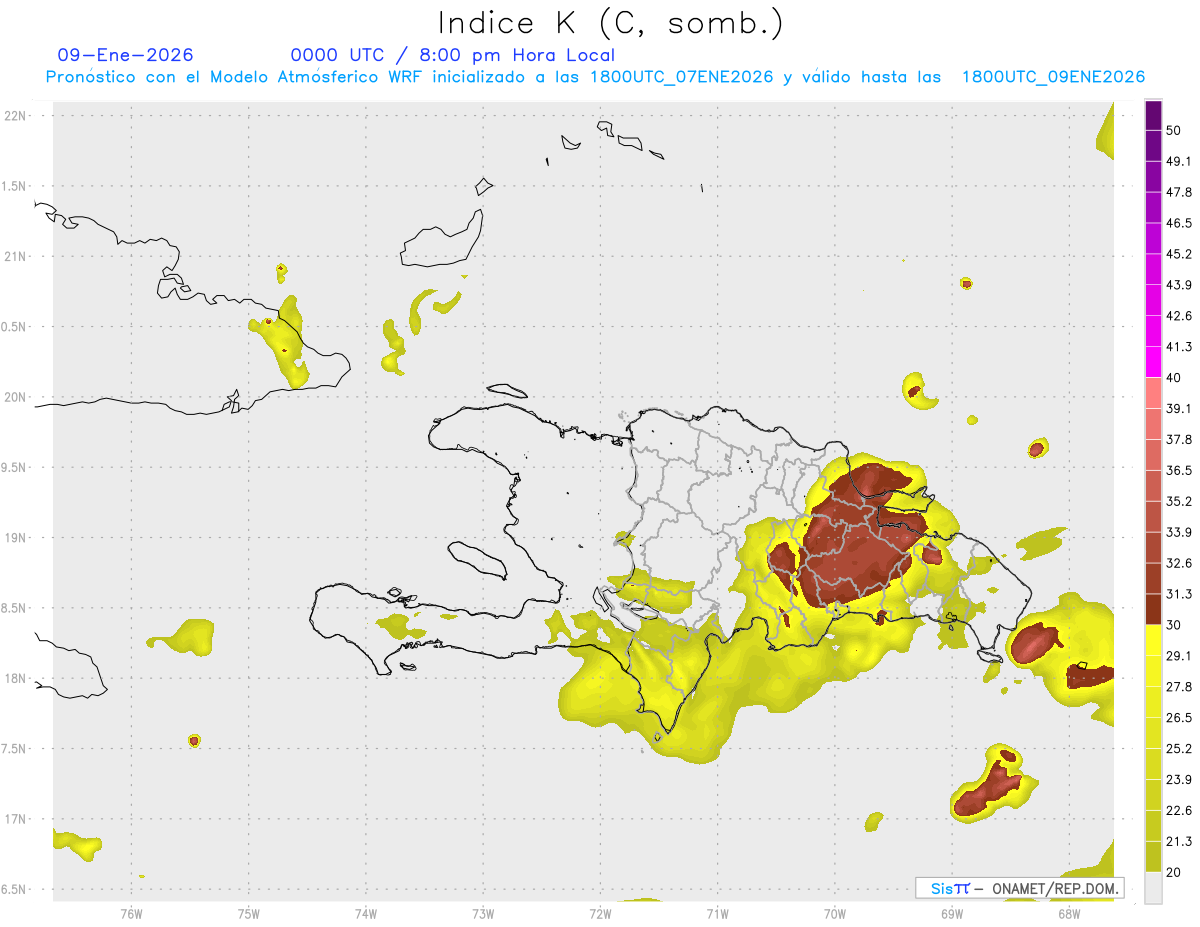Click the dark purple swatch topping the color scale
Viewport: 1200px width, 927px height.
point(1153,117)
